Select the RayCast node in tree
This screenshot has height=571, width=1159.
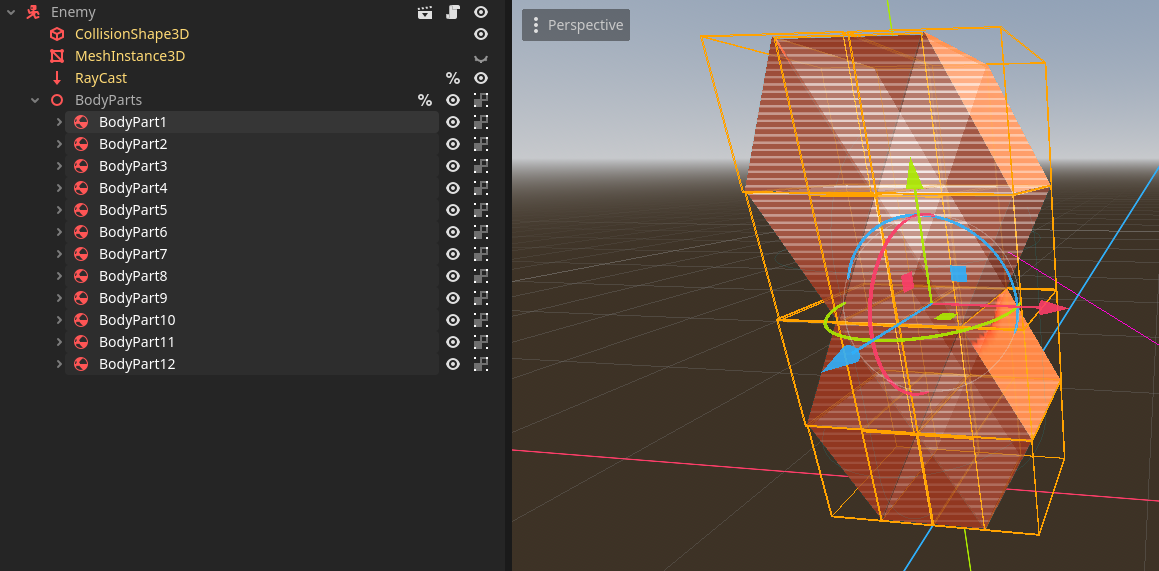pyautogui.click(x=101, y=78)
